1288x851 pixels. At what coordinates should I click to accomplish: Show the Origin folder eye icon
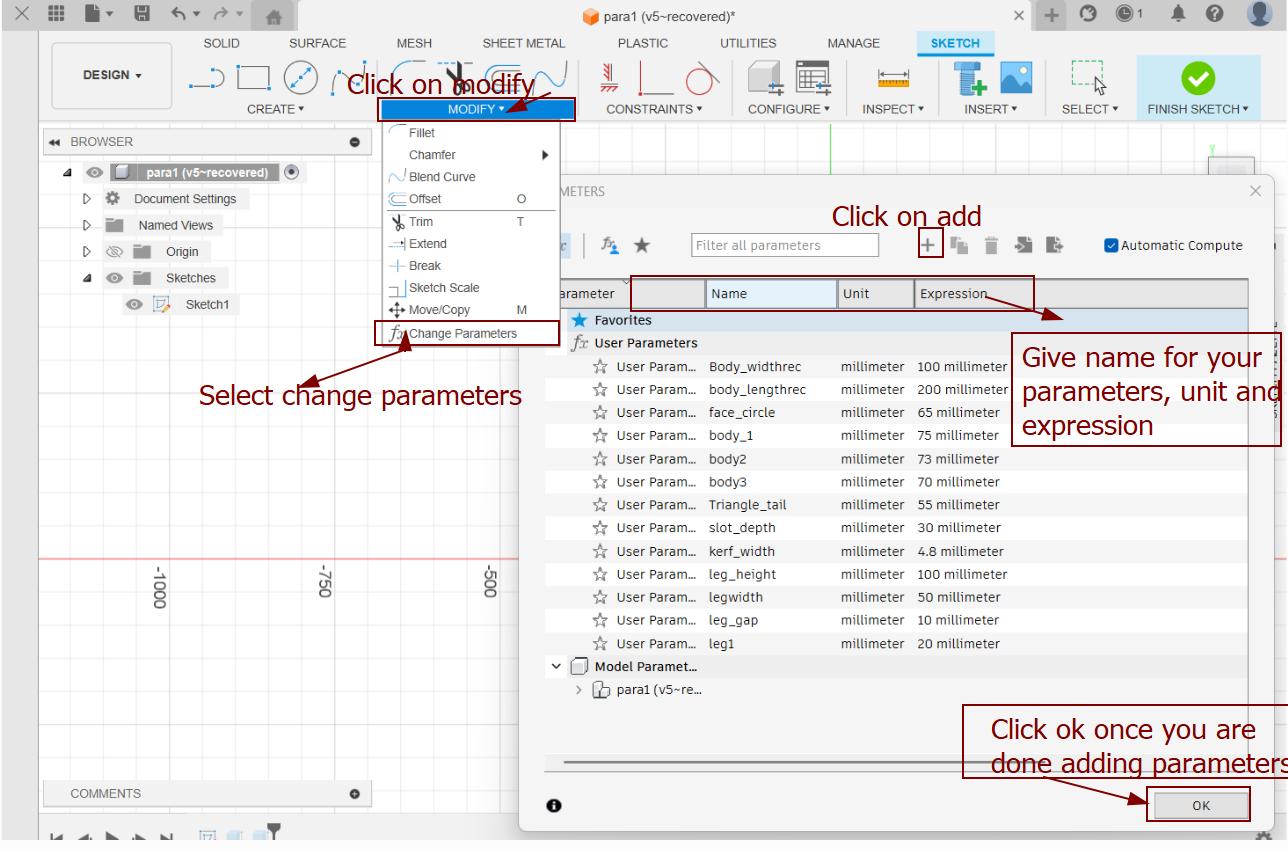point(114,252)
